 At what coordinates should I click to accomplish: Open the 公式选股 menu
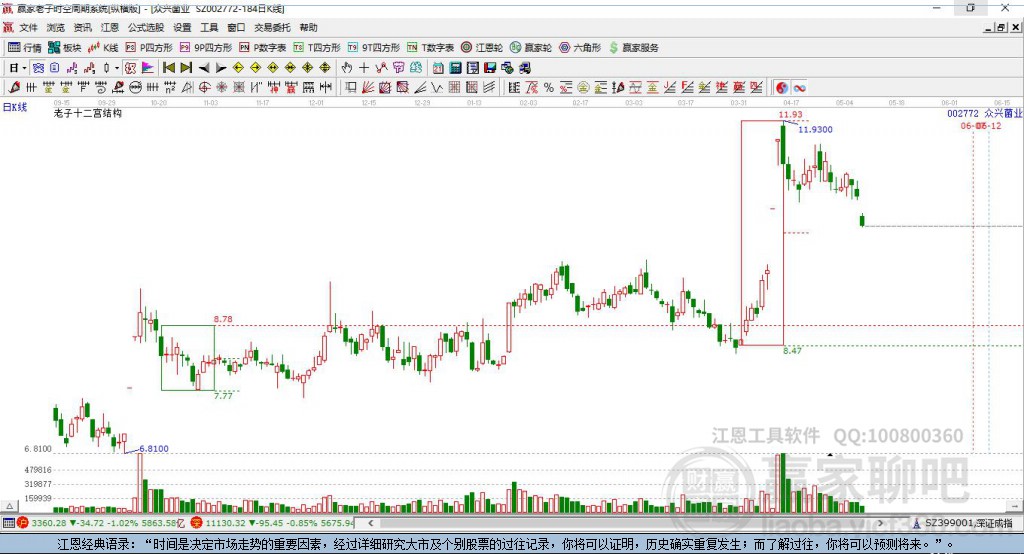click(x=146, y=27)
